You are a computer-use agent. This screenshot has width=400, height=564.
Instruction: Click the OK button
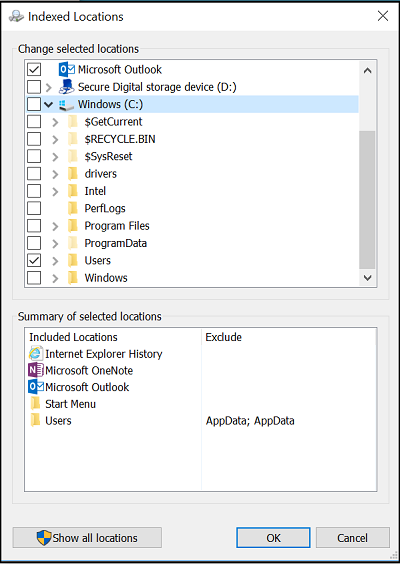pos(273,538)
